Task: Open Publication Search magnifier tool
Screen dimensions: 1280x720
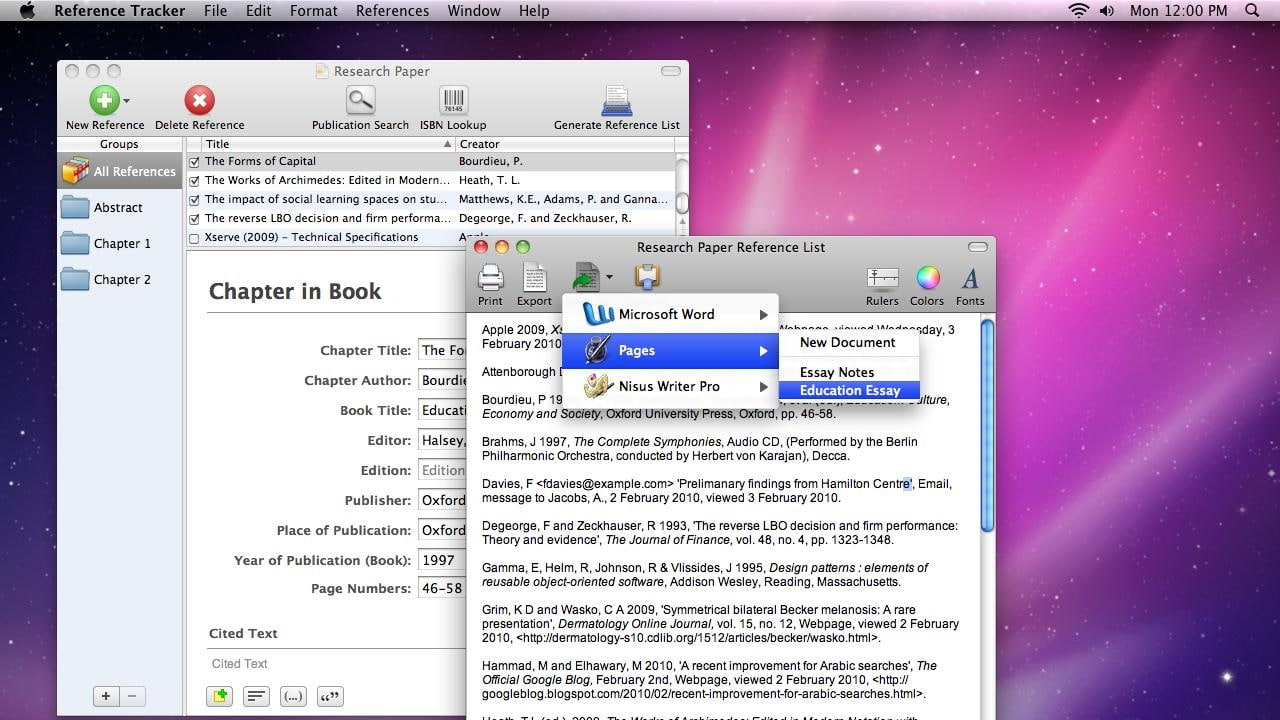Action: [x=360, y=100]
